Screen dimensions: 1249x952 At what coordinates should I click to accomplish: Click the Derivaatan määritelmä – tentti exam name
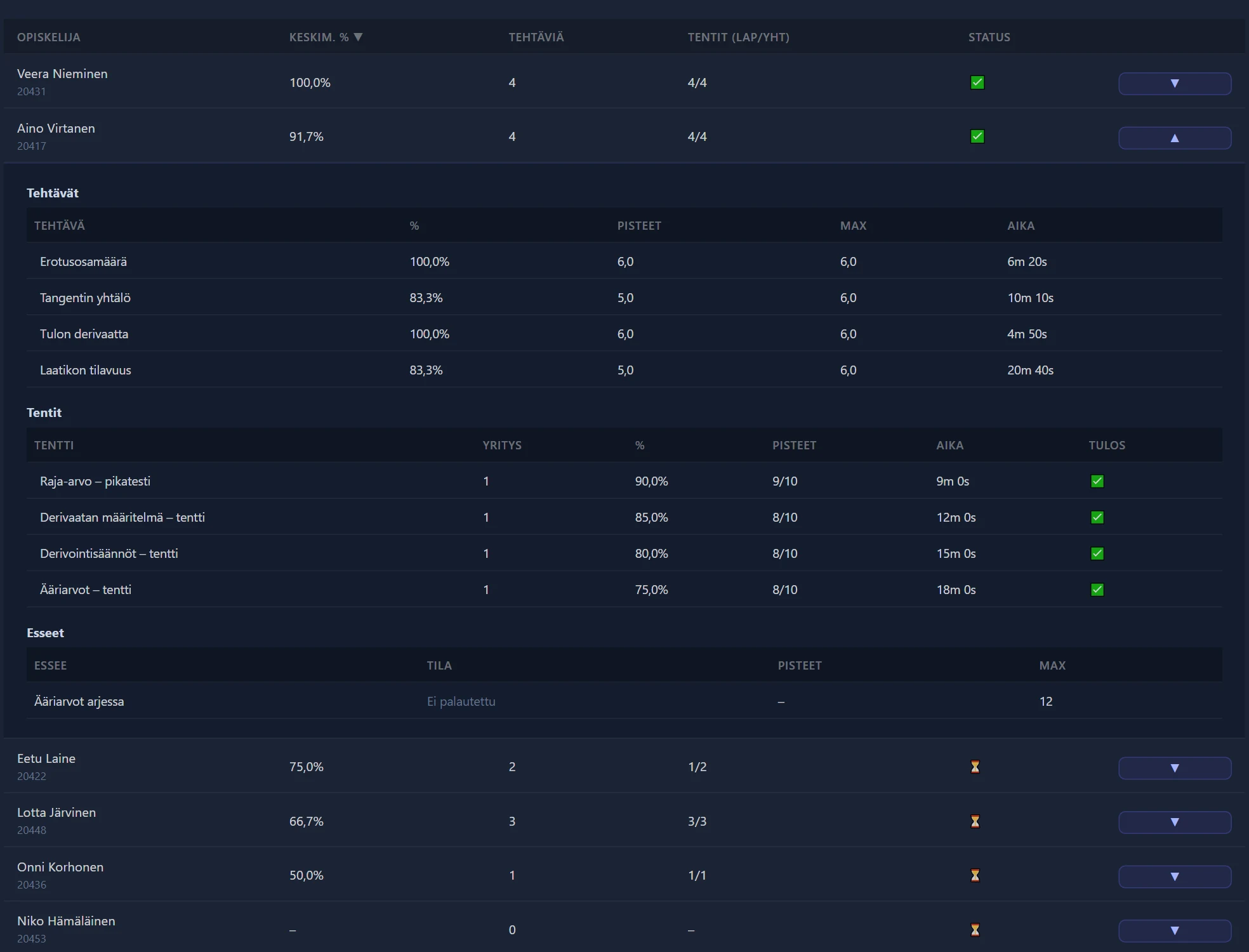pyautogui.click(x=122, y=517)
